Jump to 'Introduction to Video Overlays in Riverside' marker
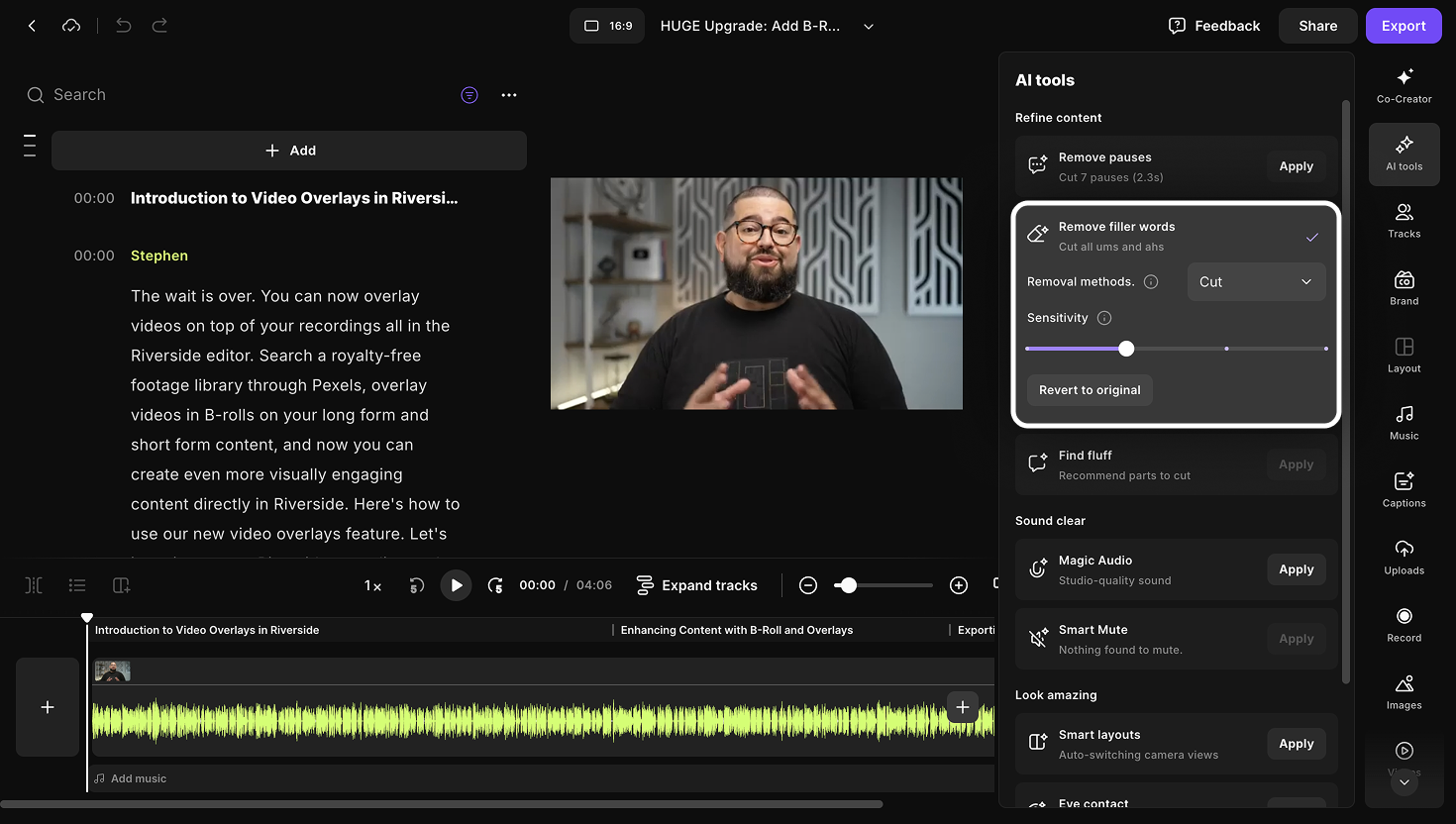This screenshot has height=824, width=1456. click(207, 630)
